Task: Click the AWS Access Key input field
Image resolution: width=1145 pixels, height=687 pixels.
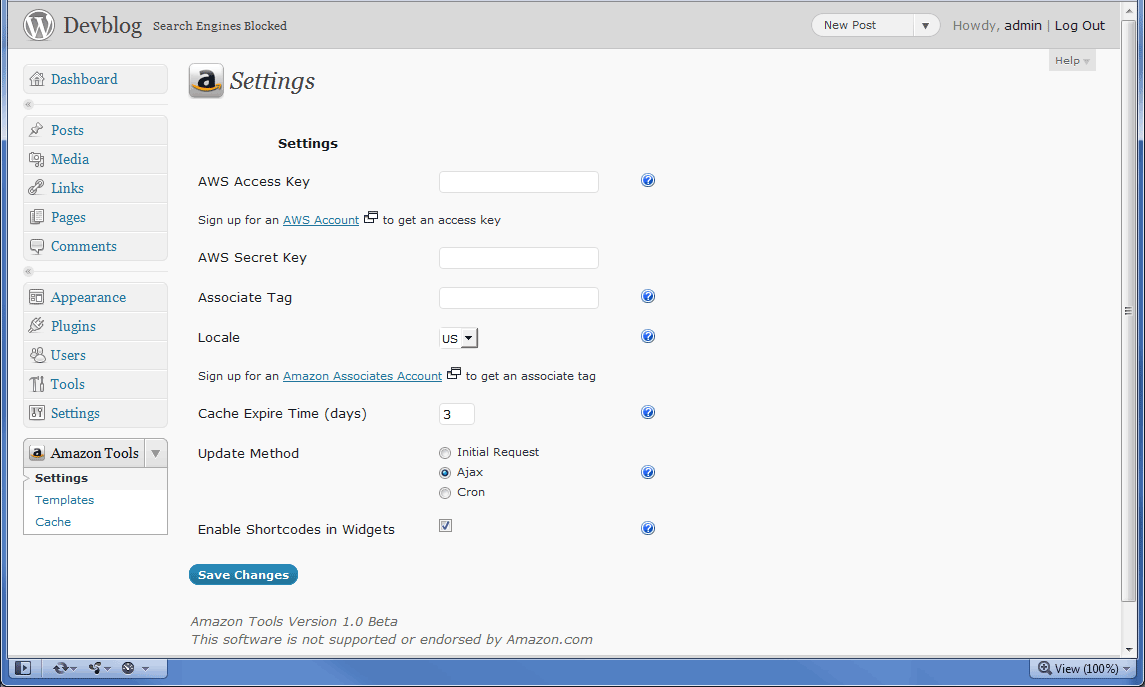Action: pyautogui.click(x=518, y=182)
